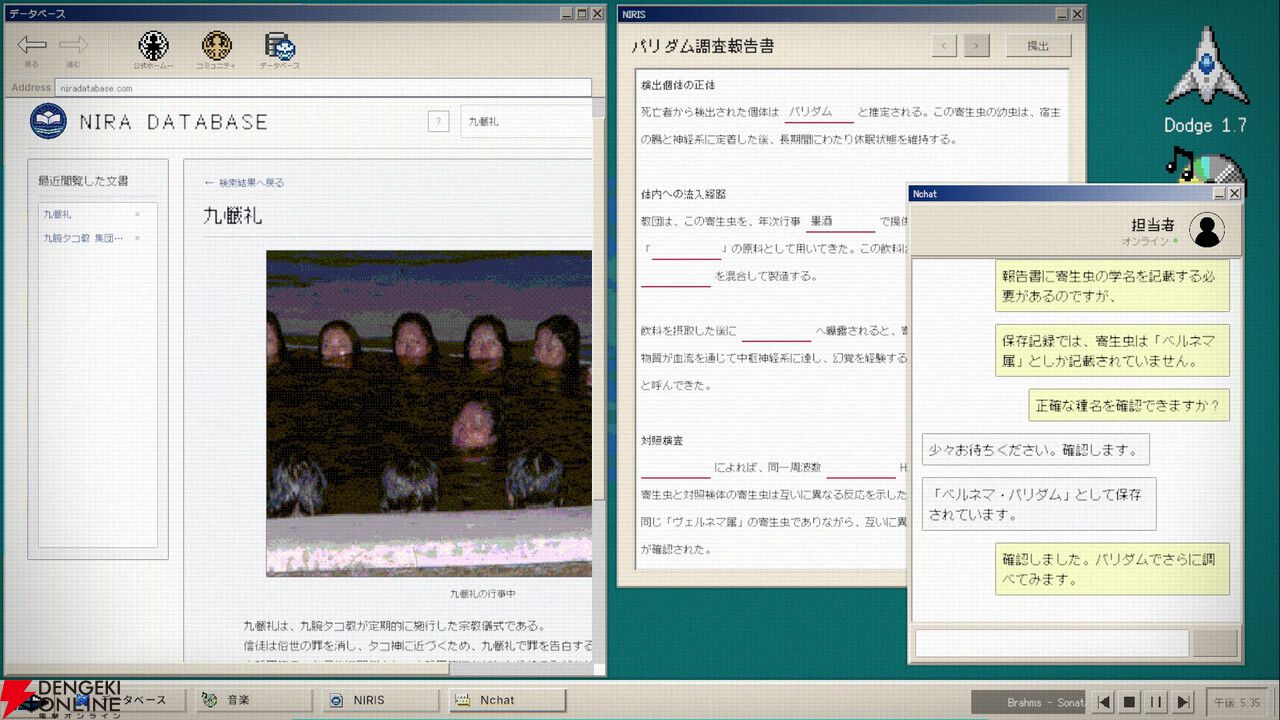
Task: Click the NIRA Database logo
Action: pos(48,122)
